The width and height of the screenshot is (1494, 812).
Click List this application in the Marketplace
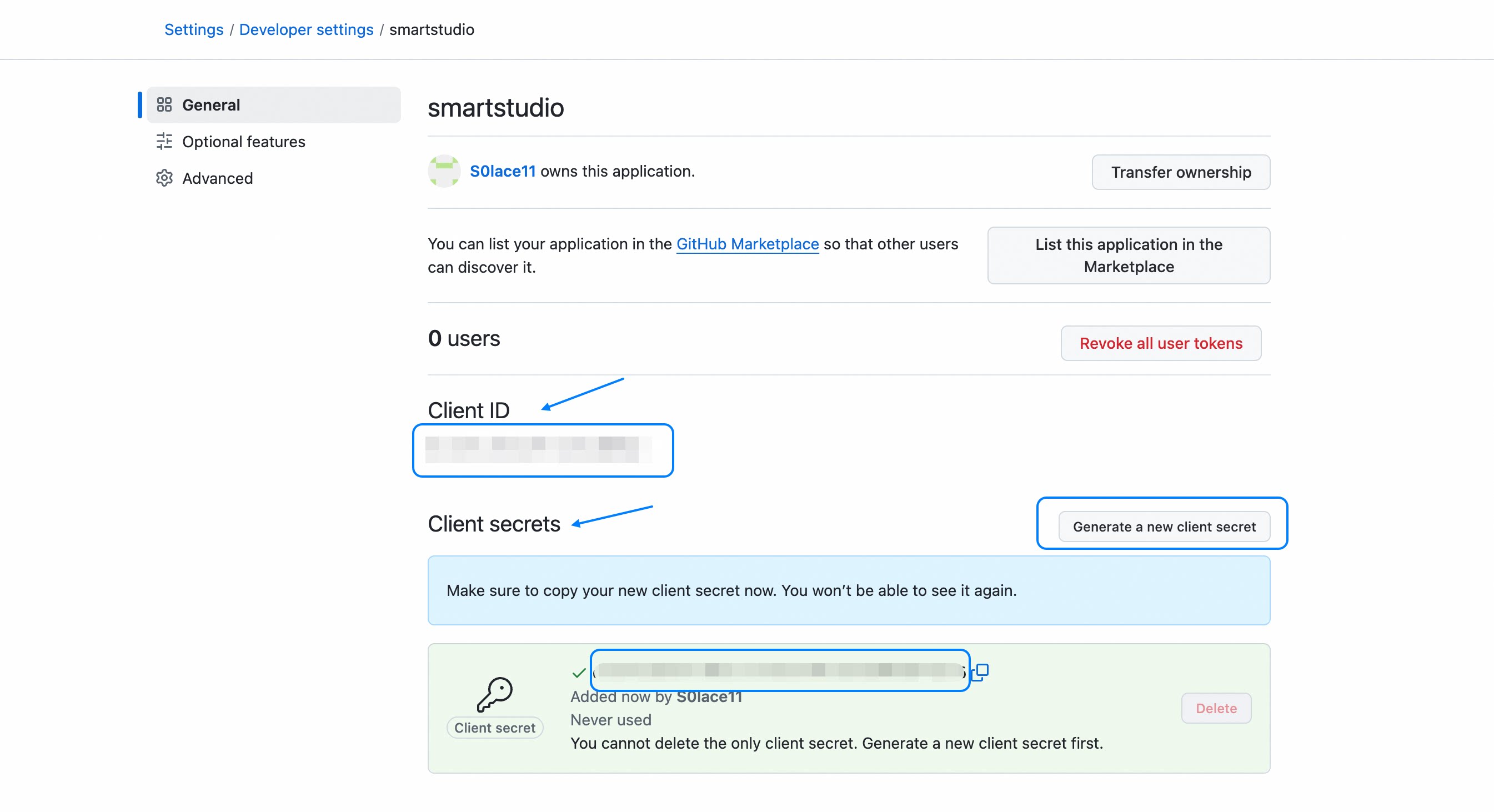1129,256
